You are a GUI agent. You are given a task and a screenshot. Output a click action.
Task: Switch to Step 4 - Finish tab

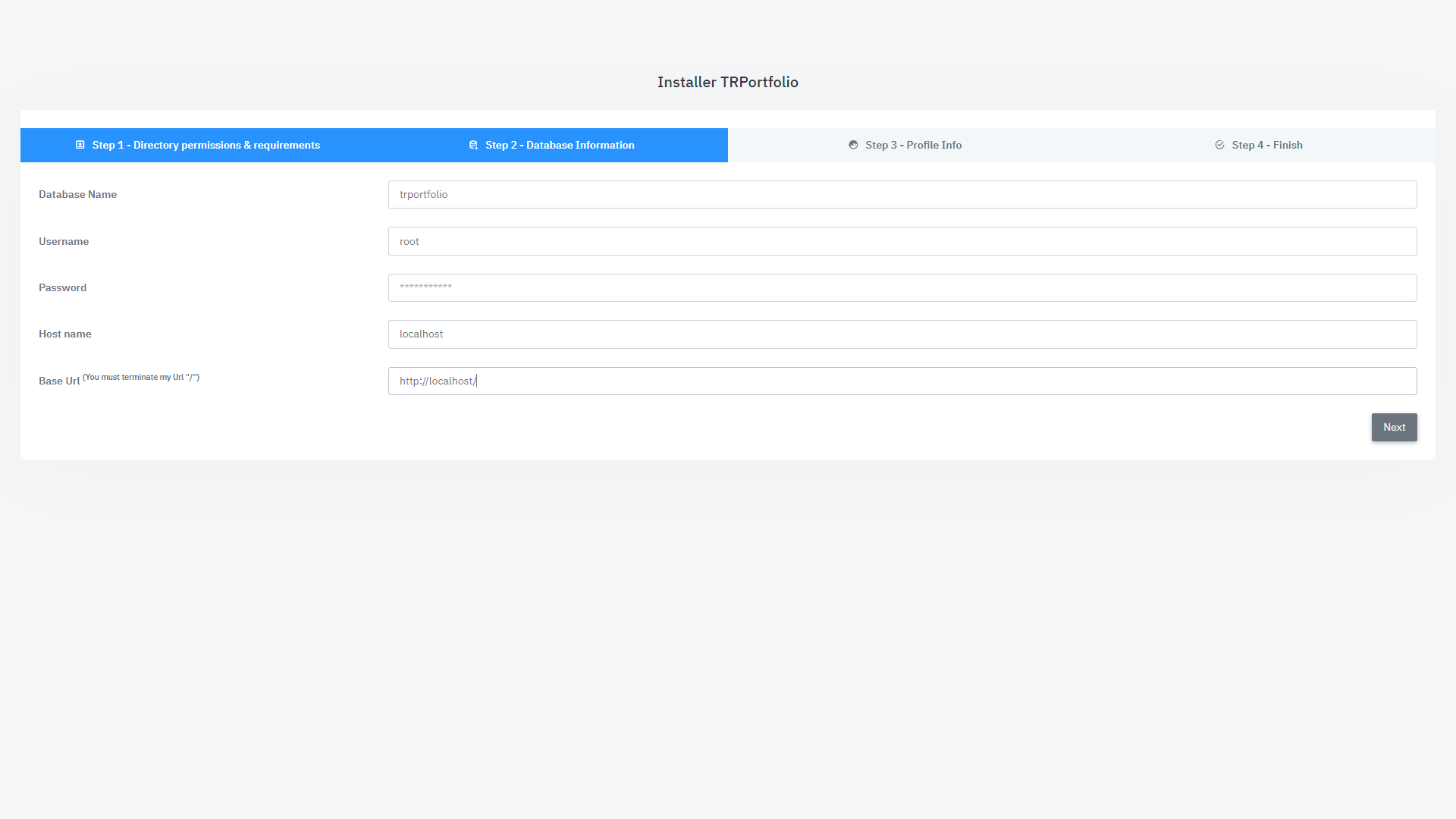click(1266, 145)
